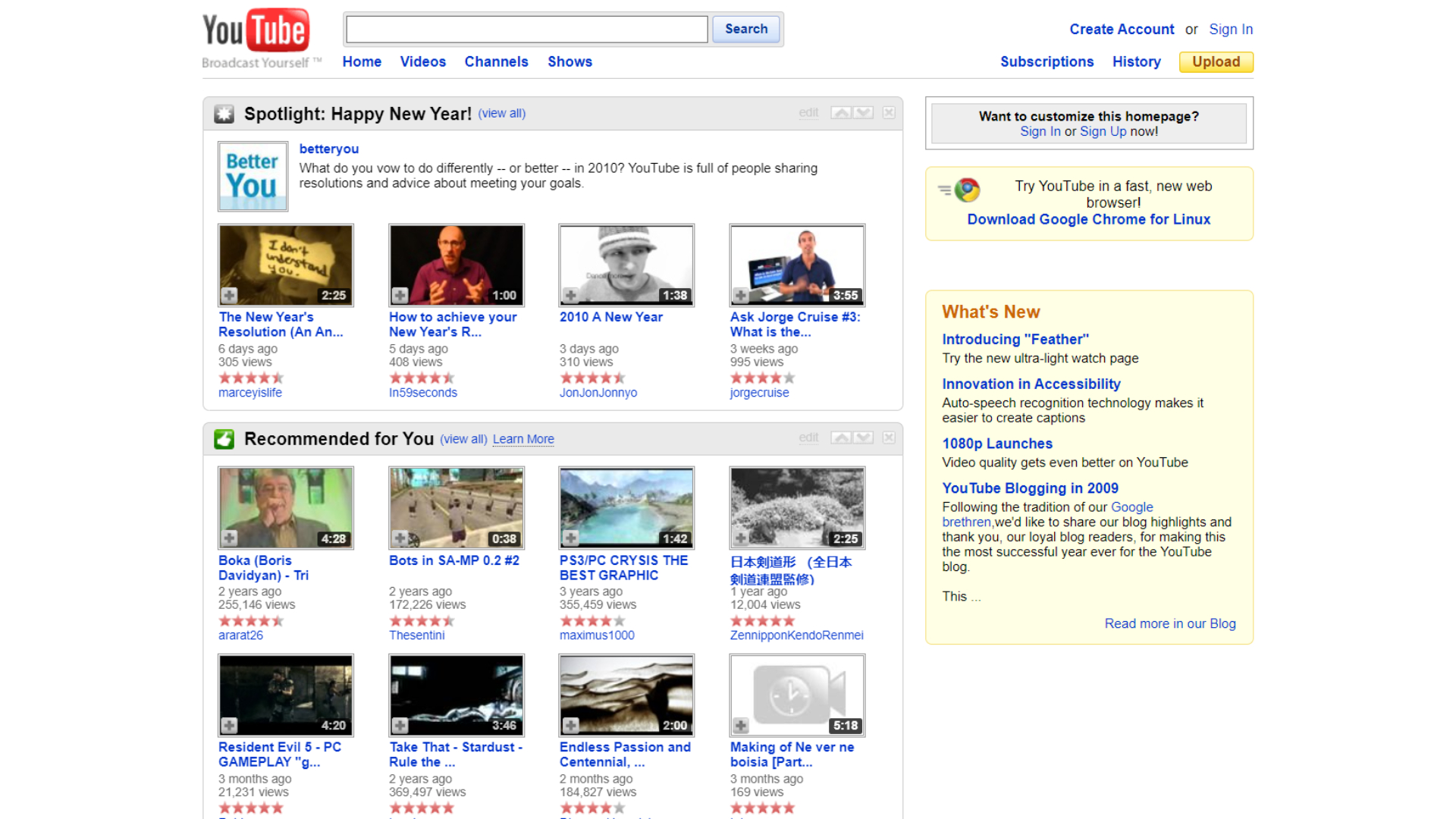
Task: Add '2010 A New Year' video to queue
Action: pos(570,295)
